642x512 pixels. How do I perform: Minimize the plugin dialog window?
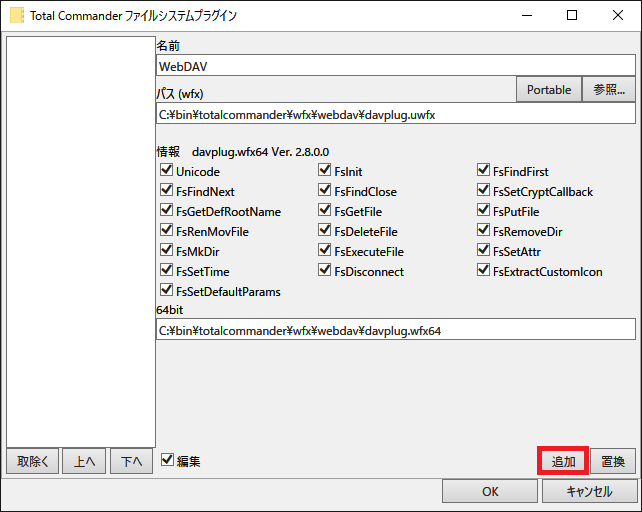tap(527, 15)
